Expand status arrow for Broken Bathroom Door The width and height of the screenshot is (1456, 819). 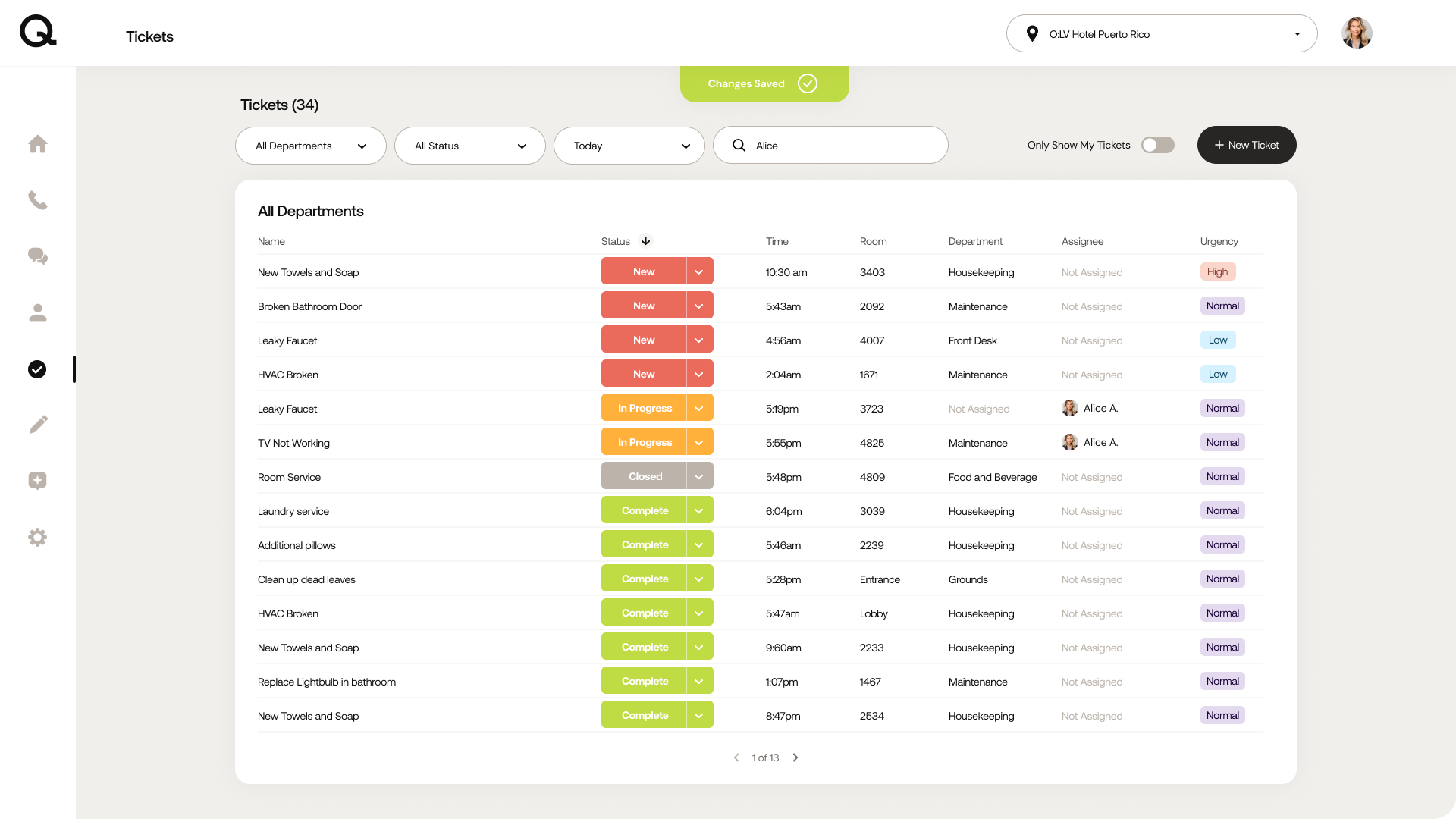point(699,306)
